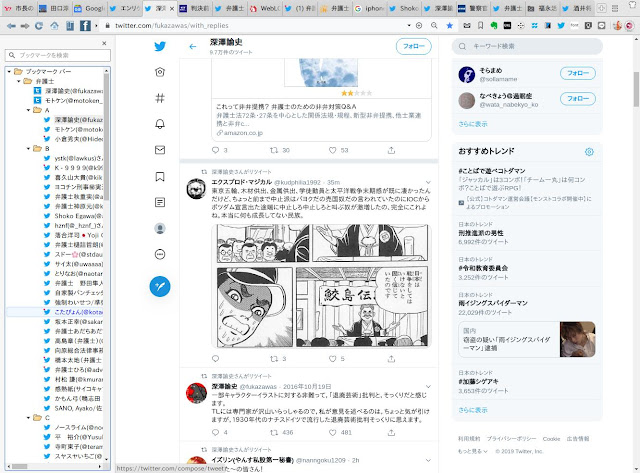Viewport: 640px width, 473px height.
Task: Reply to the manga comic tweet
Action: coord(216,359)
